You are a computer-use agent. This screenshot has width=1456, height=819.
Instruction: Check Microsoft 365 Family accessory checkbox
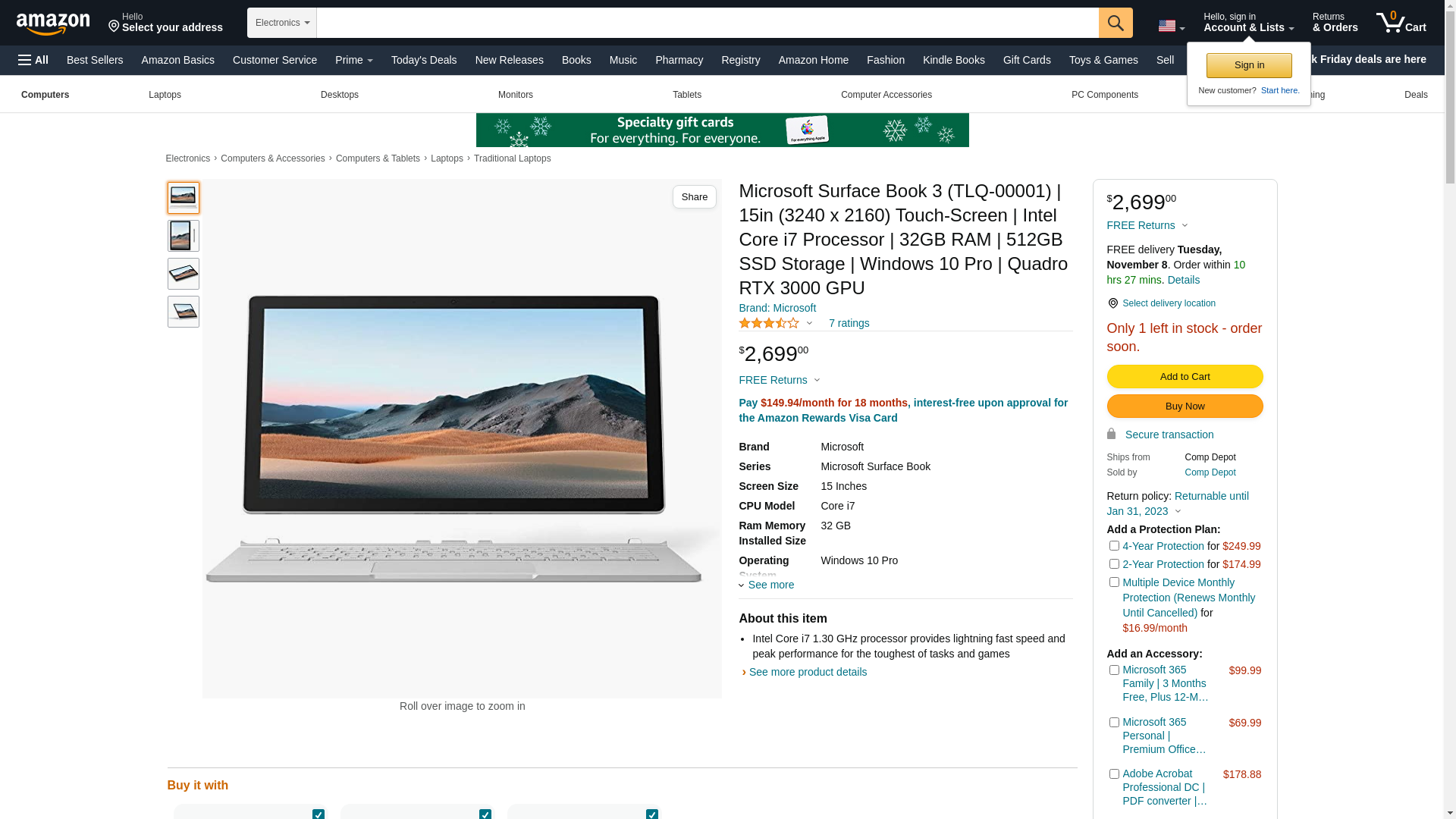click(x=1114, y=670)
